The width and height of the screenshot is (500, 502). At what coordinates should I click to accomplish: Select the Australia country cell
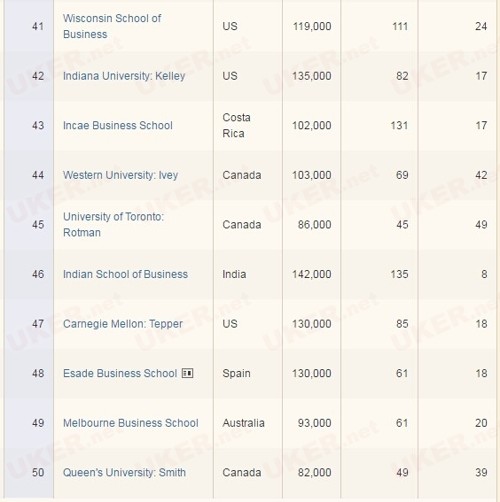(248, 423)
